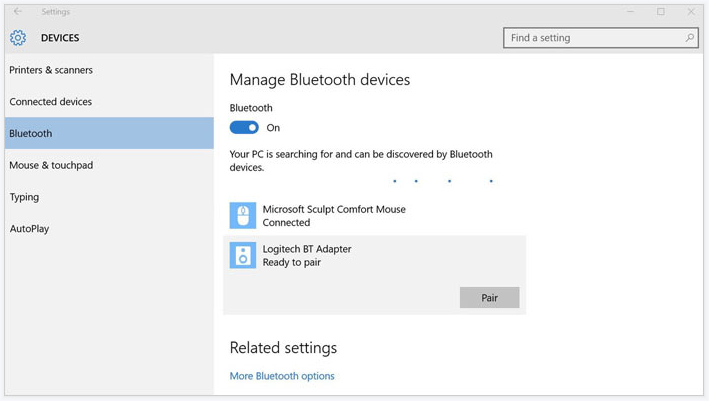Maximize the Settings window
709x401 pixels.
tap(660, 12)
